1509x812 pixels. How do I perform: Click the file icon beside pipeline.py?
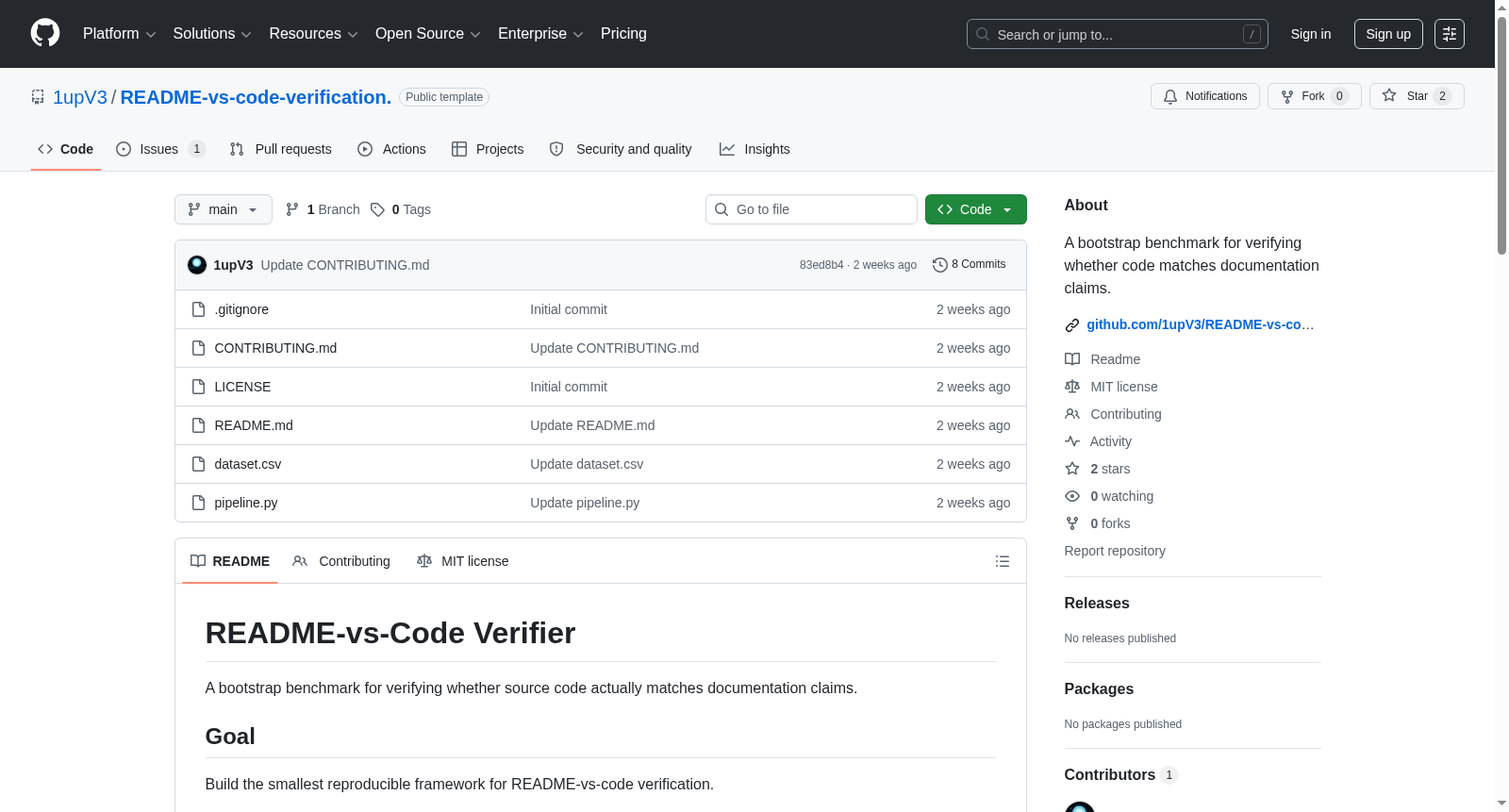pyautogui.click(x=198, y=503)
